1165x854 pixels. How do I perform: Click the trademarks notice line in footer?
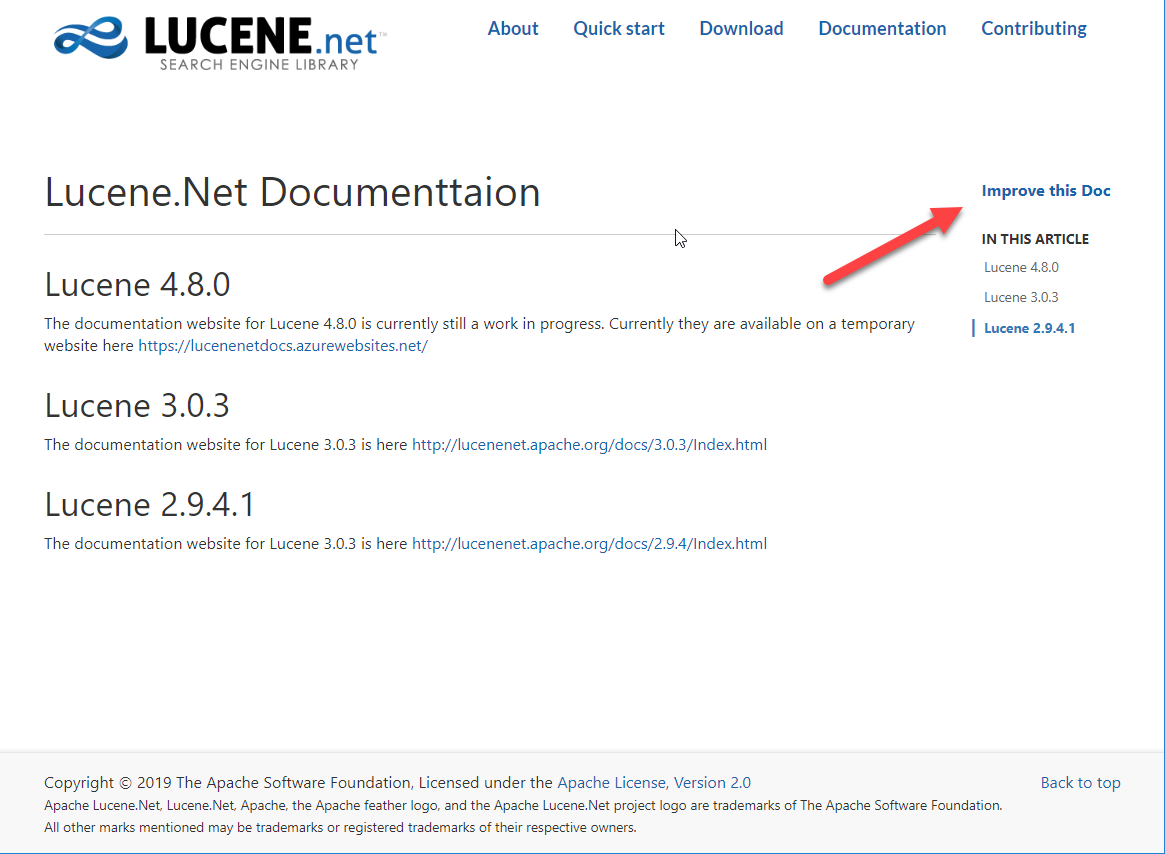523,806
